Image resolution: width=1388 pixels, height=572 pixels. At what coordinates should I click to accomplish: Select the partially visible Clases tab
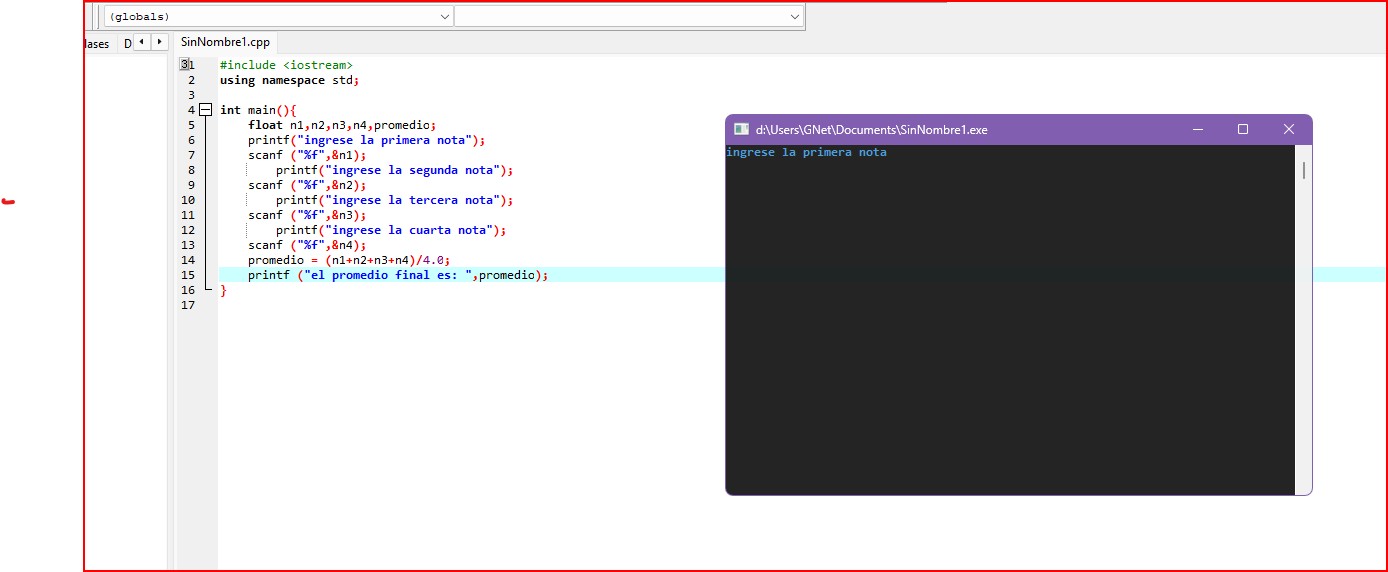(x=97, y=44)
